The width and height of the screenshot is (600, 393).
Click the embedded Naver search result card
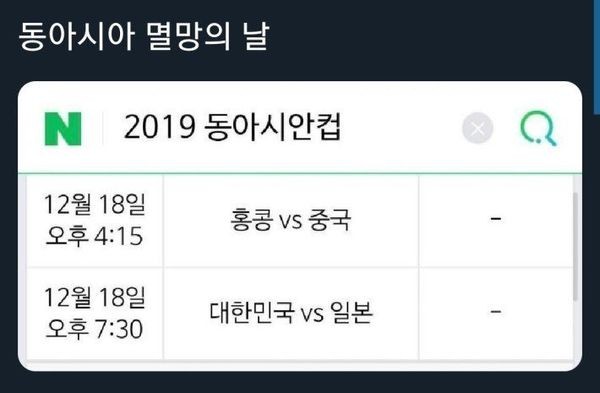tap(300, 226)
